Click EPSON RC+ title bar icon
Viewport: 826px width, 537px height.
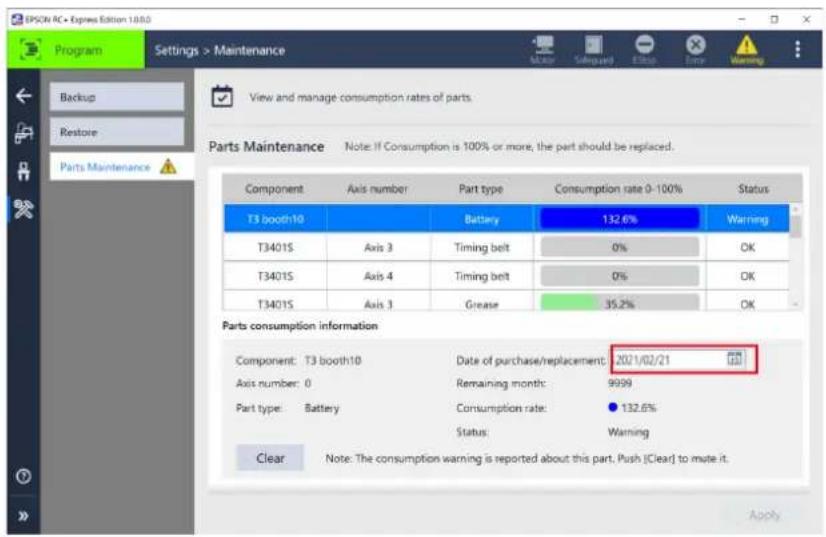coord(17,19)
